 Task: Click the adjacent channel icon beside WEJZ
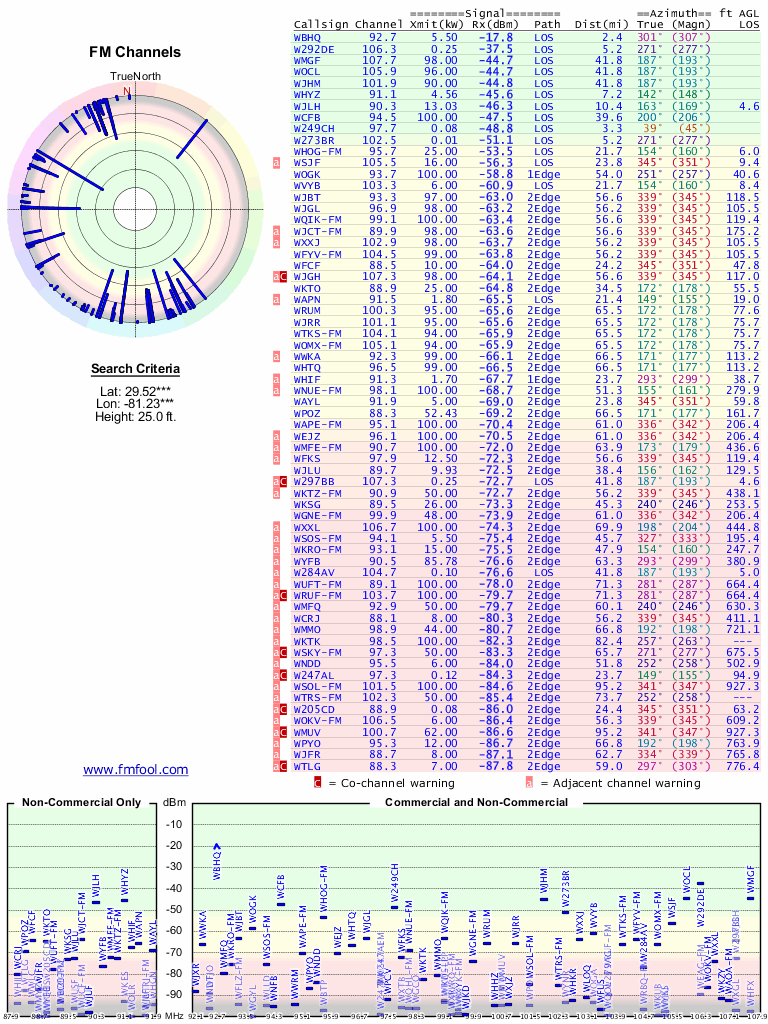277,436
